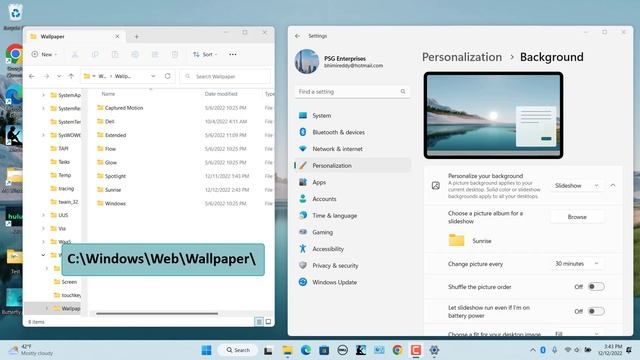Open the New dropdown in File Explorer
The image size is (640, 360).
pos(44,54)
